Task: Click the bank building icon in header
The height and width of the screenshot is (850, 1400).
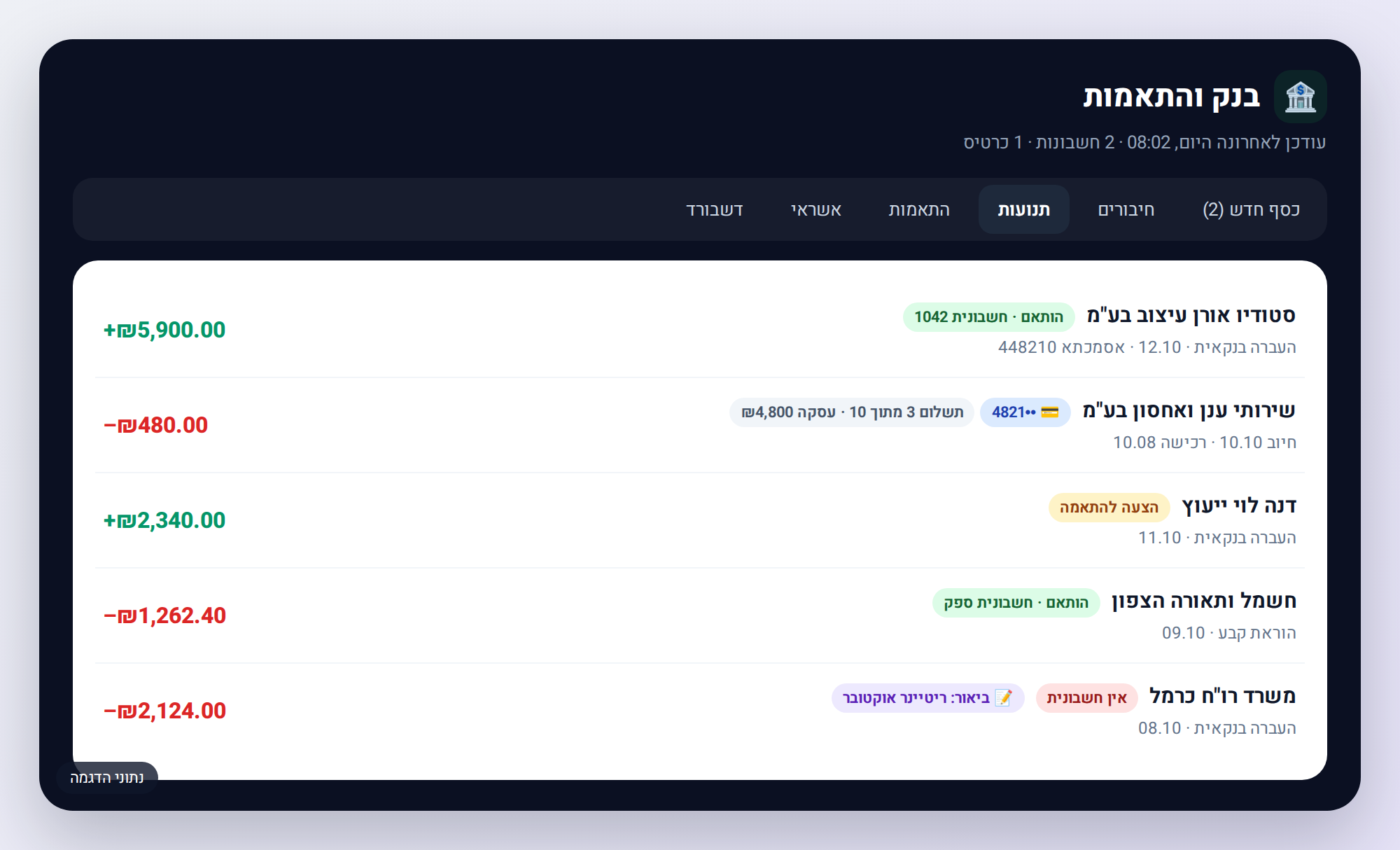Action: point(1300,97)
